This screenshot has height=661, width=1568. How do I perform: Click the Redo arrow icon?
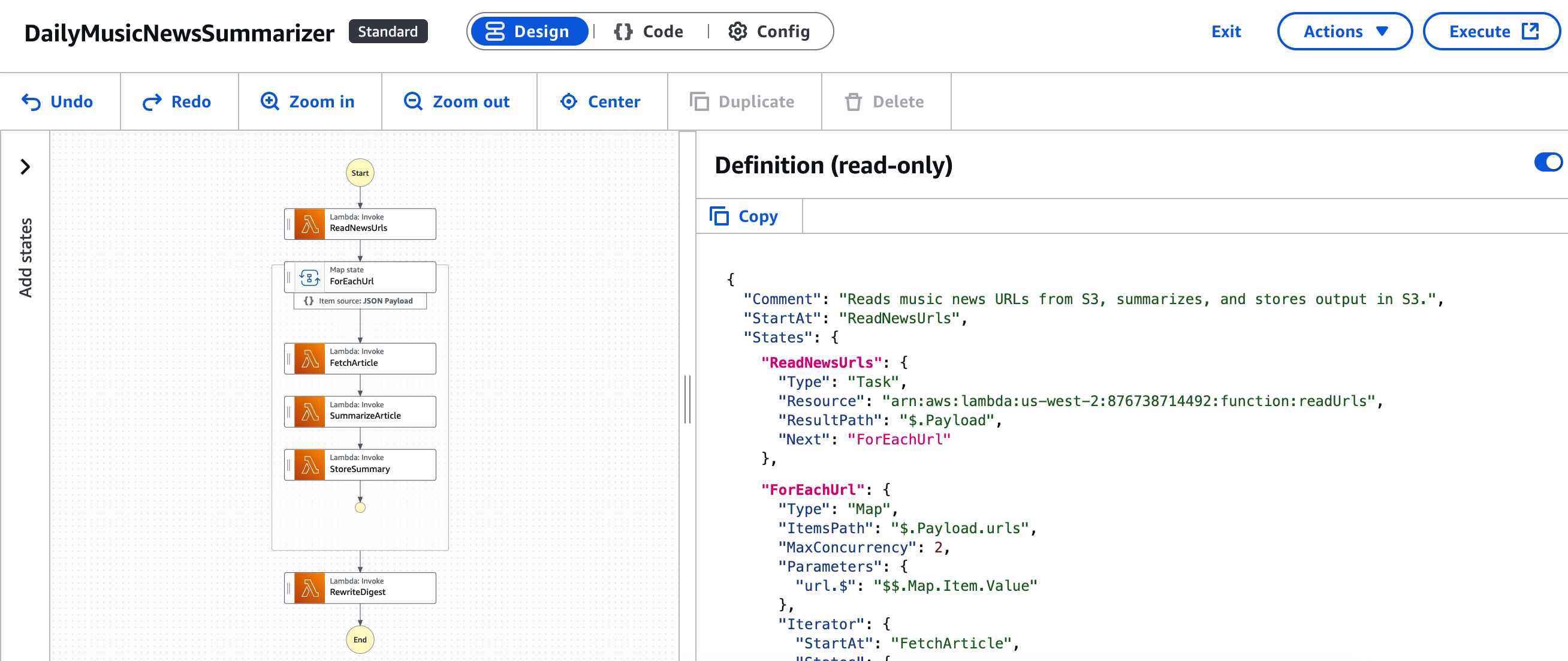152,102
